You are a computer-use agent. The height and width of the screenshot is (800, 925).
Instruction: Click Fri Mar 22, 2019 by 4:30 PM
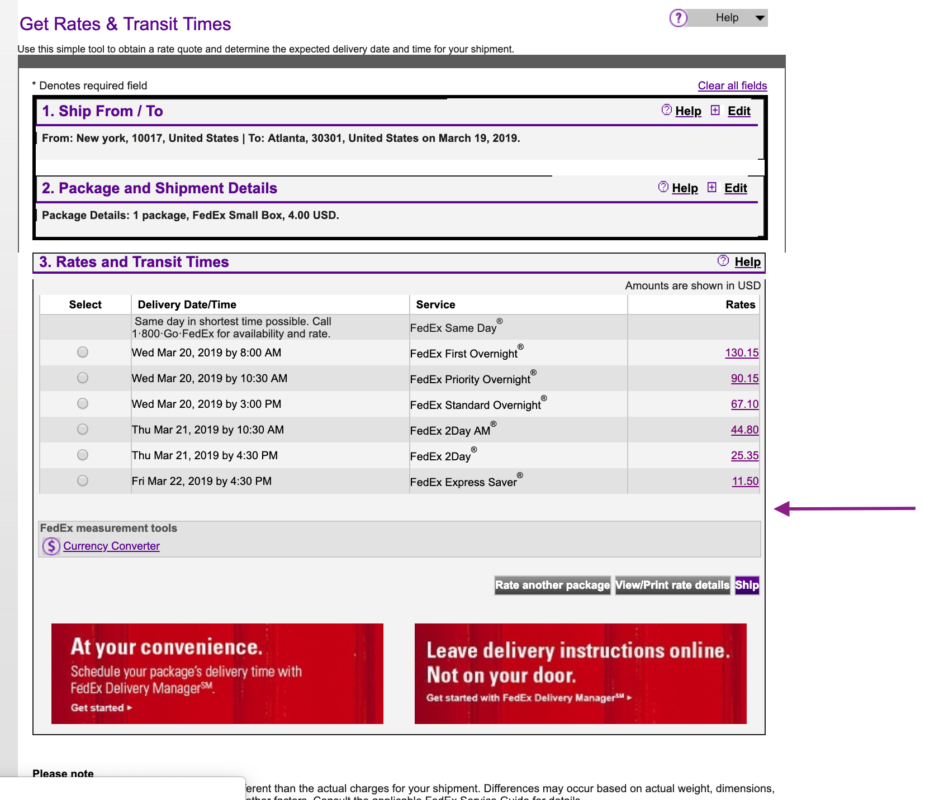point(201,481)
